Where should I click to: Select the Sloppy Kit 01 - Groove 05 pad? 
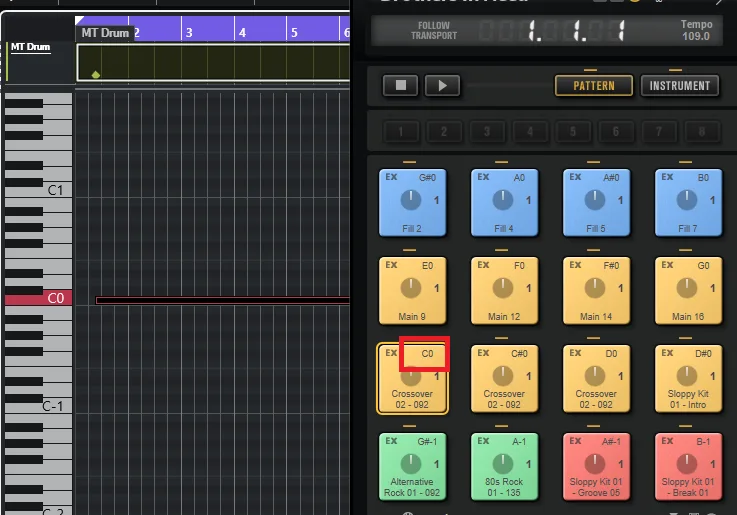(x=596, y=467)
